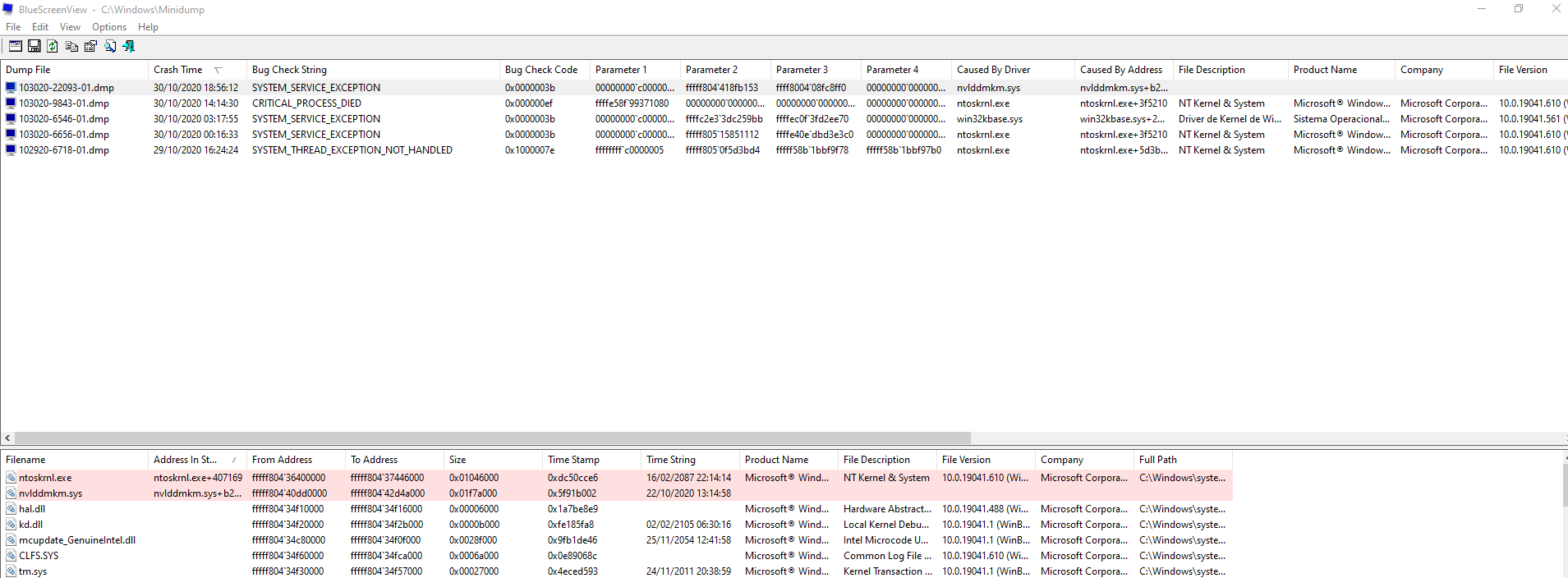Image resolution: width=1568 pixels, height=578 pixels.
Task: Open the Options menu
Action: tap(109, 27)
